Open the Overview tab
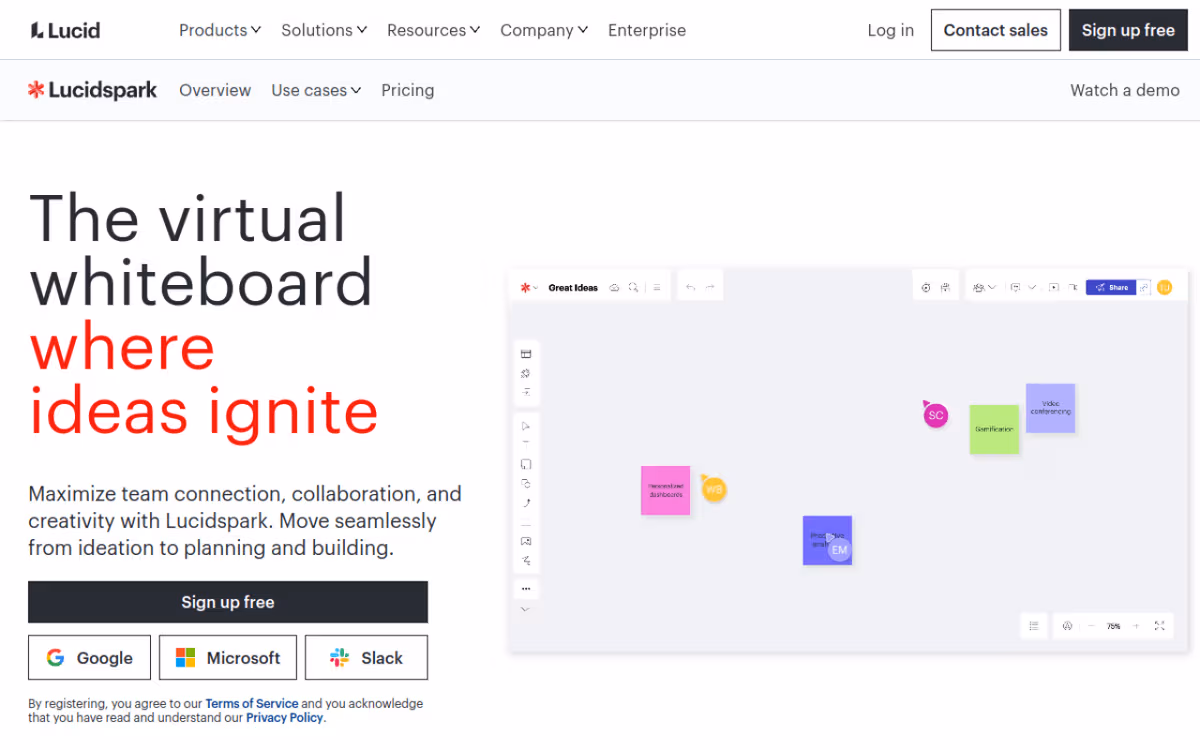Viewport: 1200px width, 750px height. coord(215,90)
